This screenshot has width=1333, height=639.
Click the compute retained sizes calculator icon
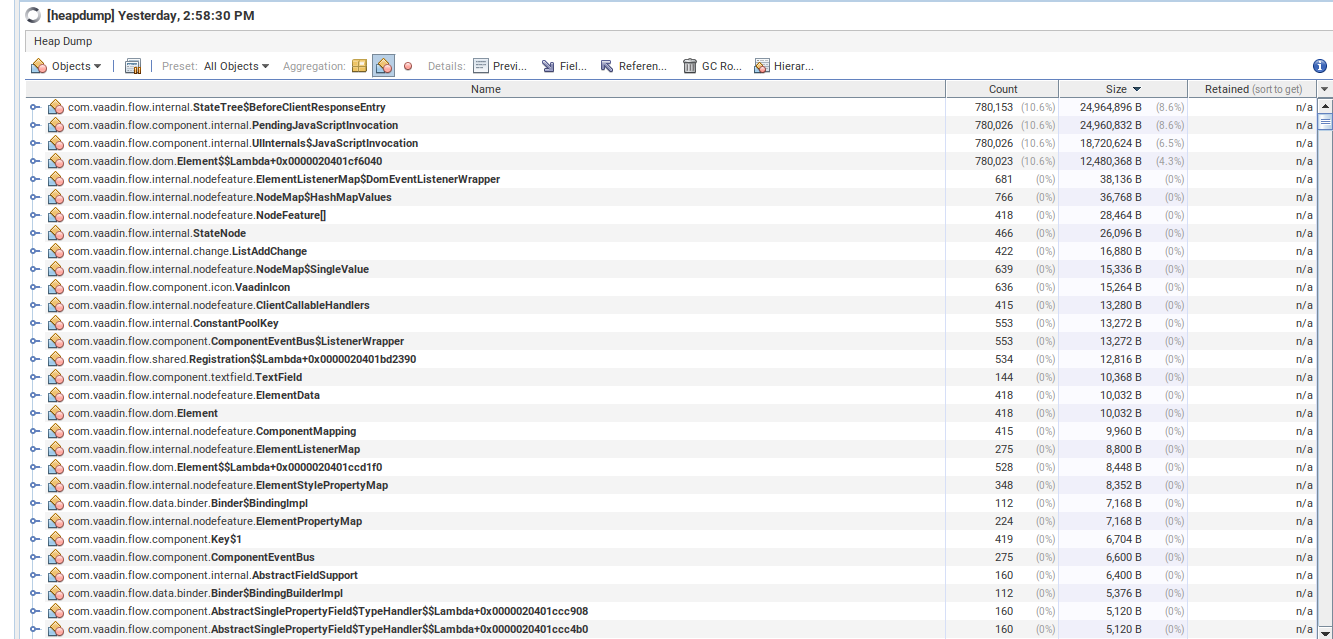point(133,66)
